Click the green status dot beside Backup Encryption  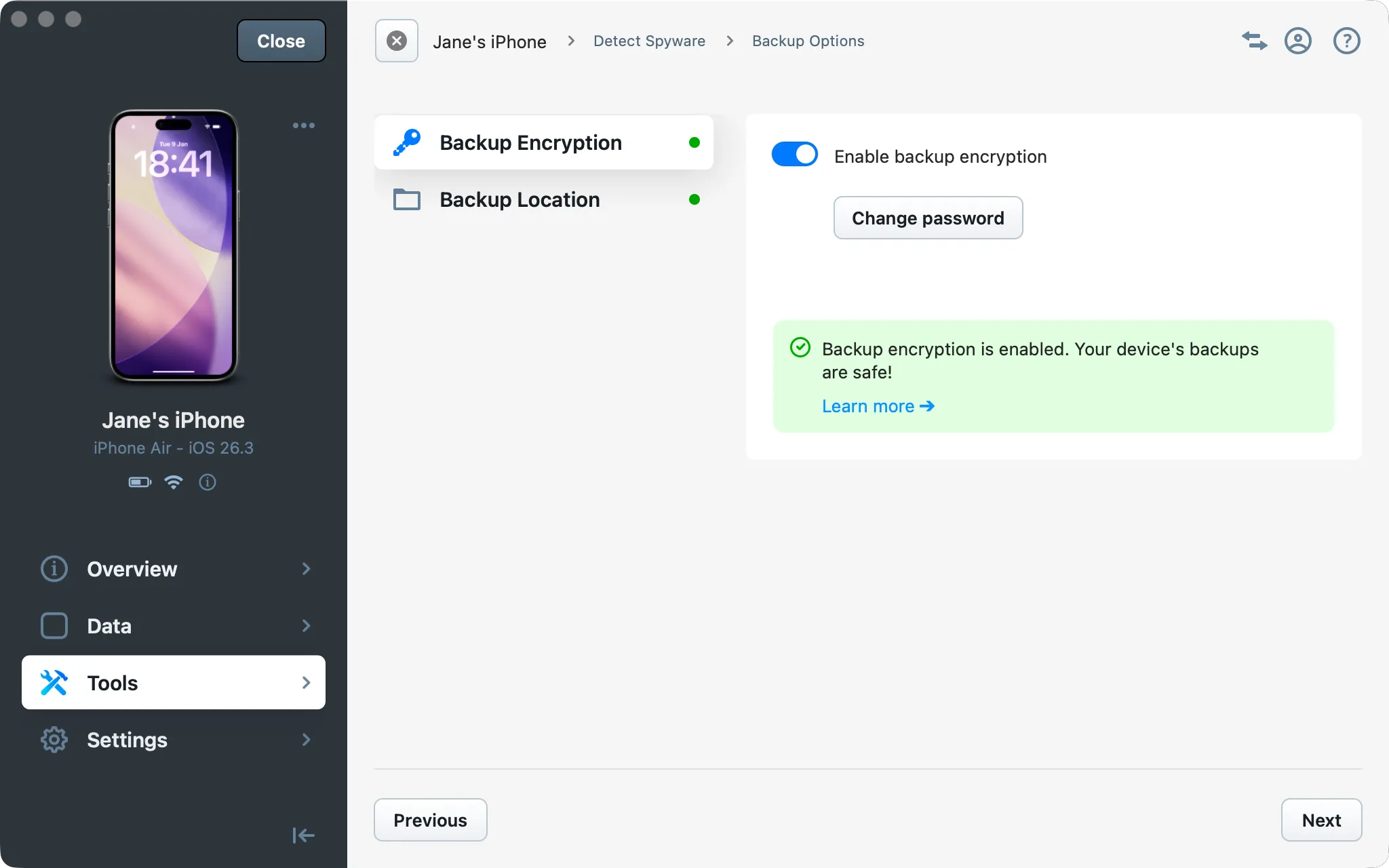694,142
